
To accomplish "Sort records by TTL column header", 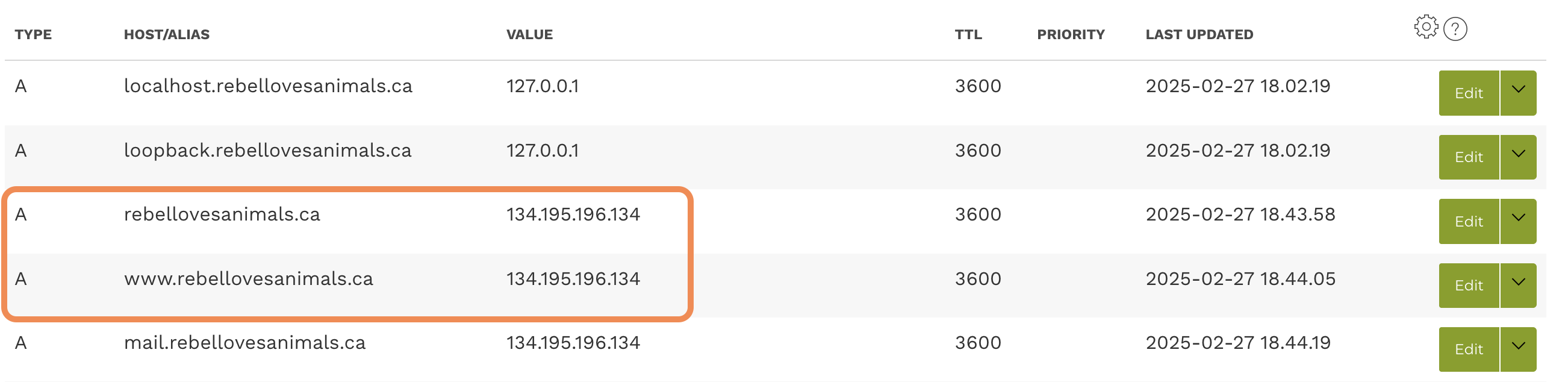I will tap(968, 35).
